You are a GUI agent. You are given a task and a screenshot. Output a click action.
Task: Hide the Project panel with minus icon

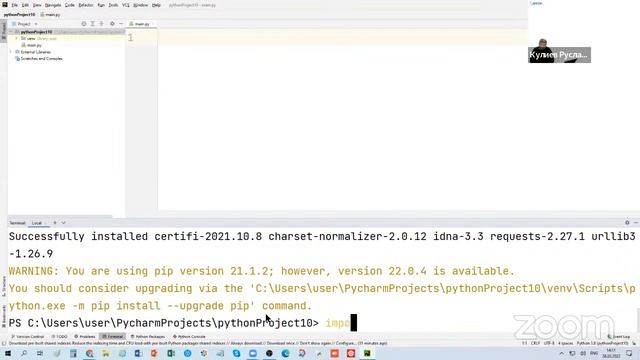click(x=121, y=24)
